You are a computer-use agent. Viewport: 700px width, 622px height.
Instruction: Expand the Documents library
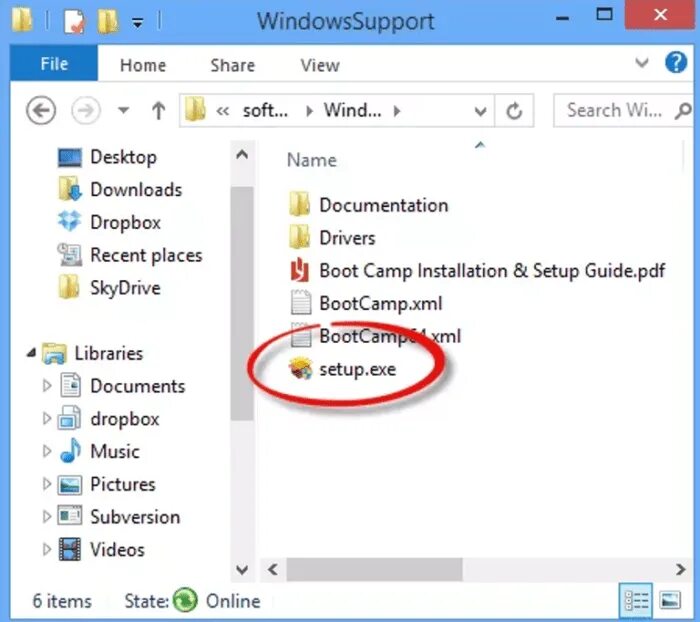click(46, 386)
